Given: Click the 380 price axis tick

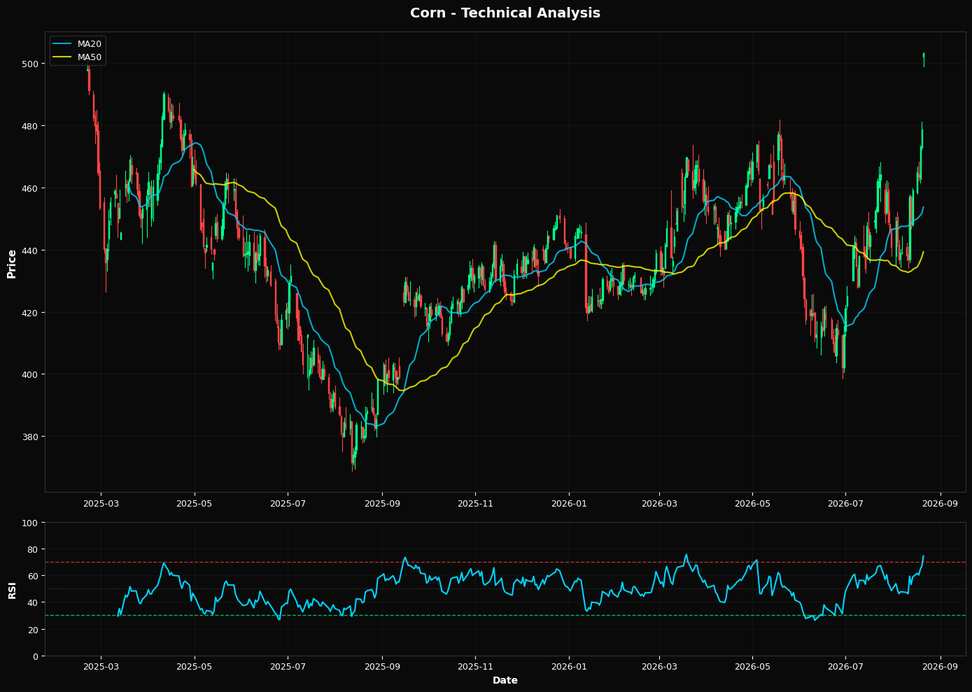Looking at the screenshot, I should pyautogui.click(x=30, y=437).
